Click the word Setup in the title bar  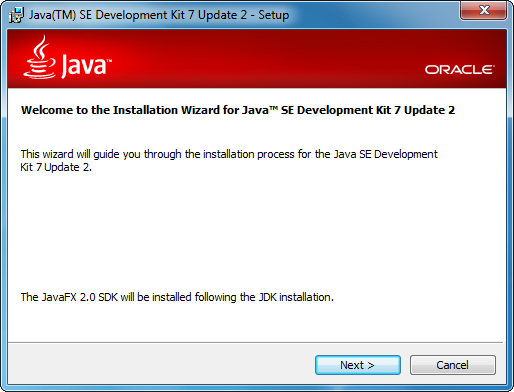click(274, 15)
